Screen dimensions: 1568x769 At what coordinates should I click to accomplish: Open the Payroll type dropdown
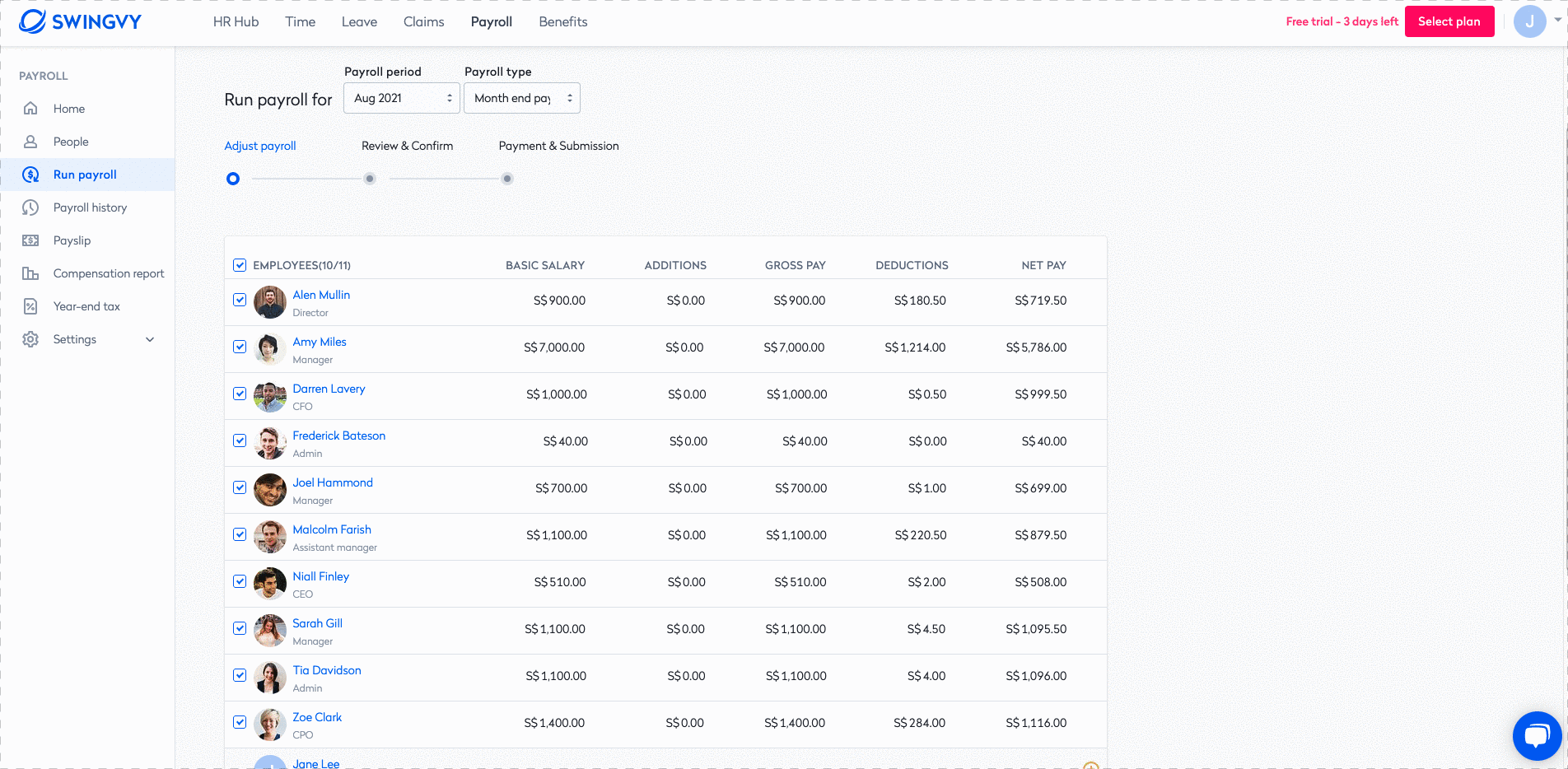[x=522, y=98]
